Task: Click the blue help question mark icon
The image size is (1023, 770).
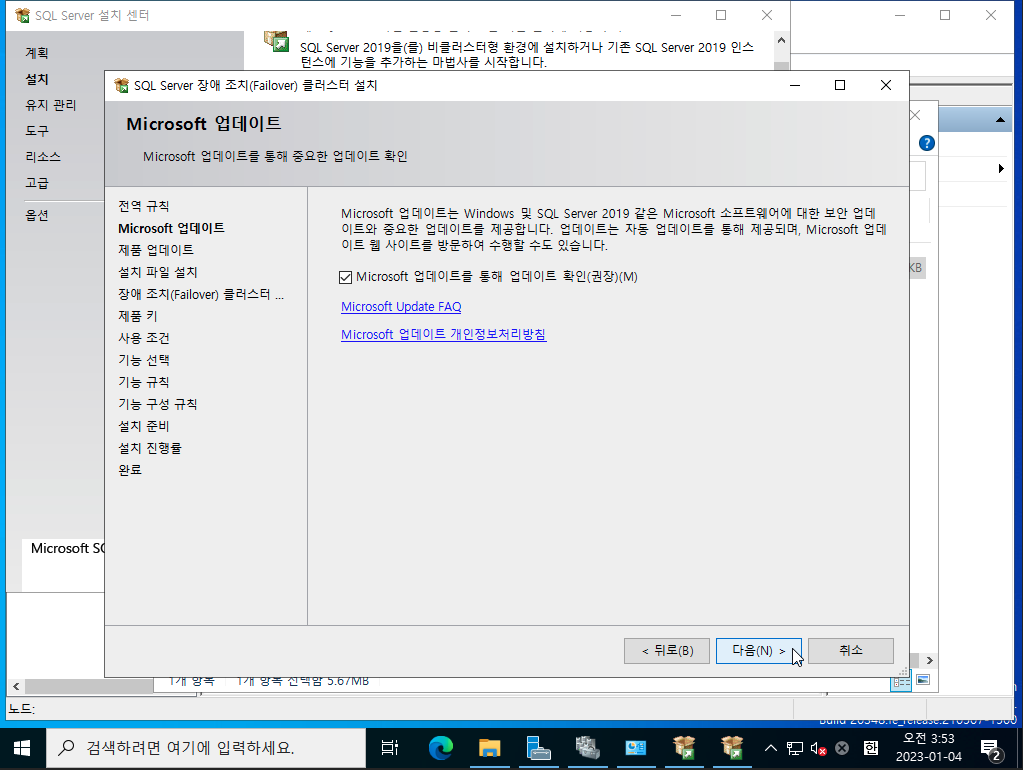Action: tap(926, 143)
